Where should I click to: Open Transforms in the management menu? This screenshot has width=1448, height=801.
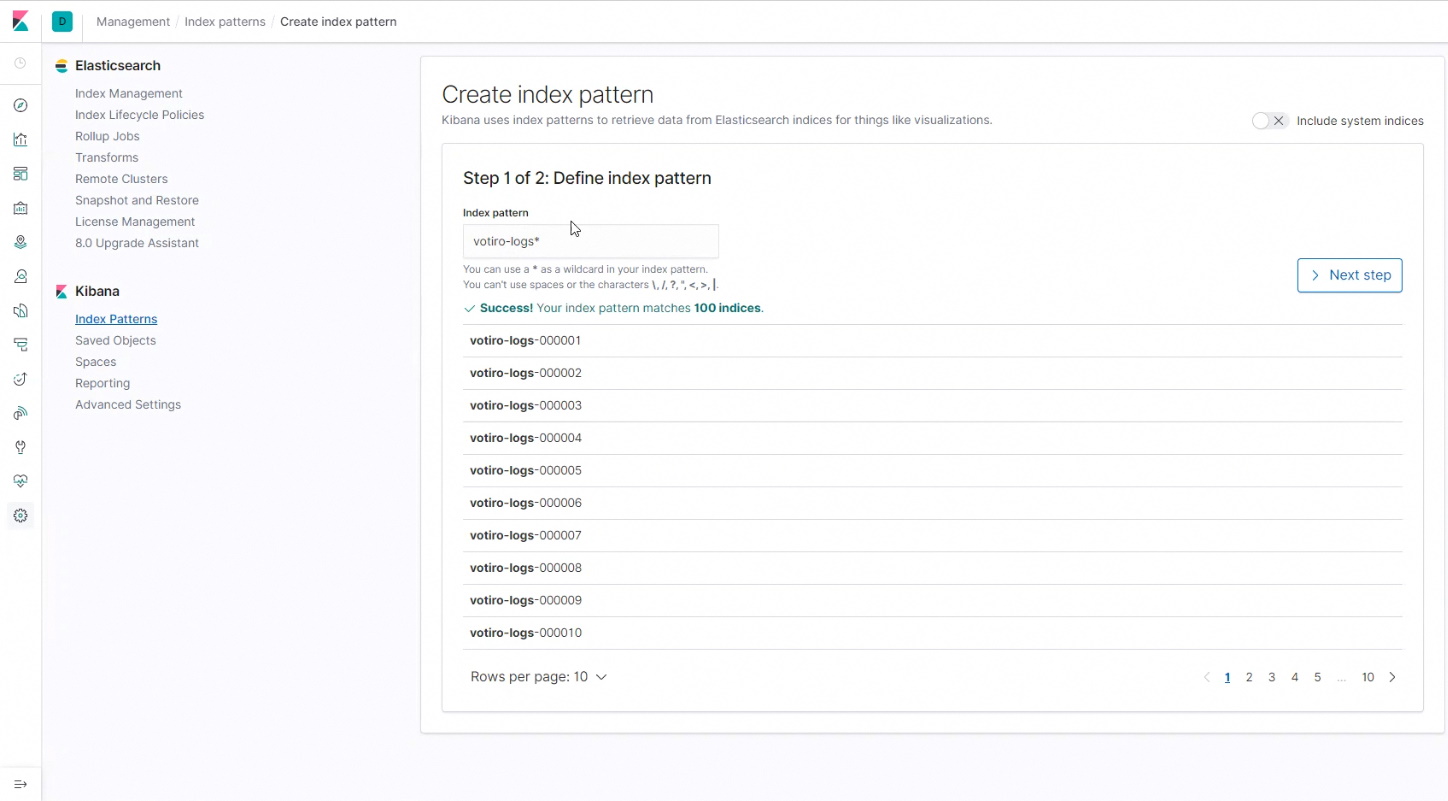click(107, 158)
